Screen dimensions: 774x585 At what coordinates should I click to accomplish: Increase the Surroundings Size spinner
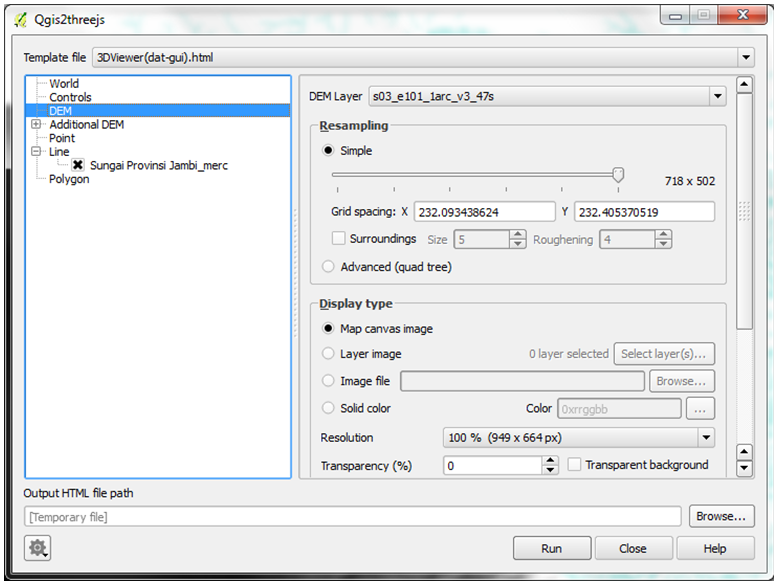click(517, 235)
